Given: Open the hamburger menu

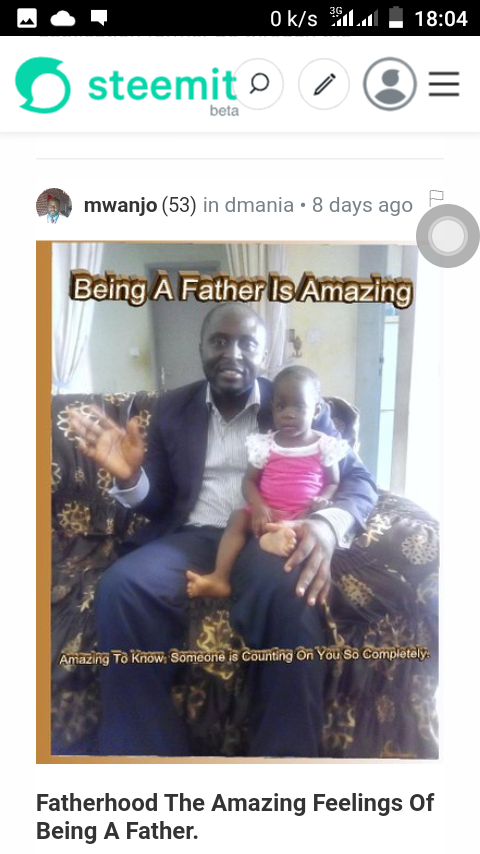Looking at the screenshot, I should click(x=444, y=84).
